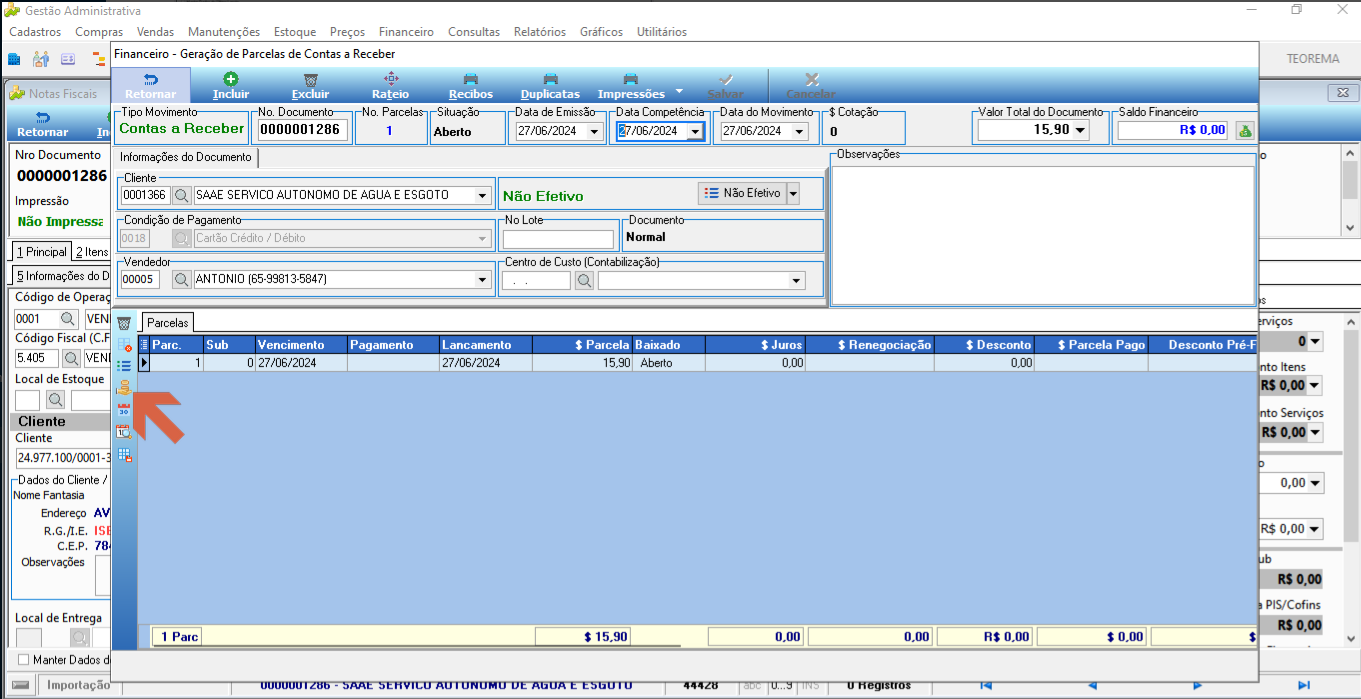Screen dimensions: 1361x699
Task: Click the green Saldo Financeiro icon
Action: (x=1245, y=130)
